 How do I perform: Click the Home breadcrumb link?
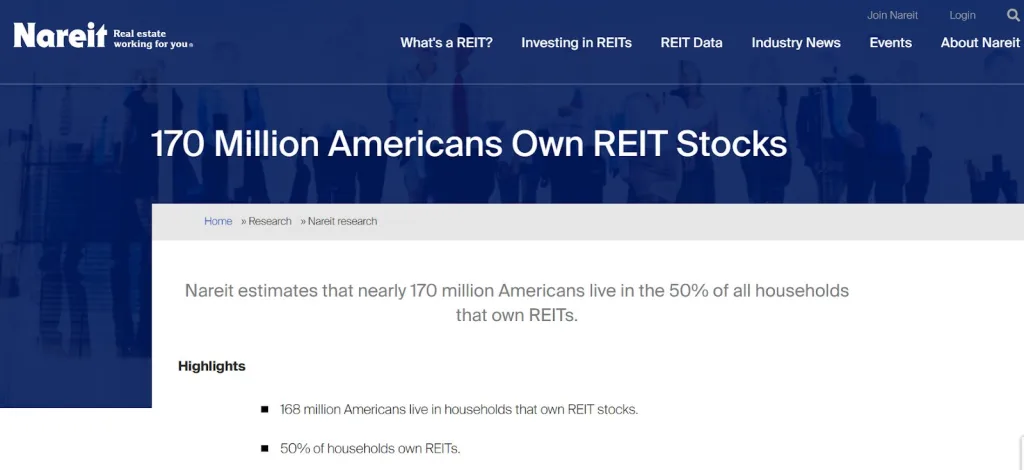click(x=218, y=221)
